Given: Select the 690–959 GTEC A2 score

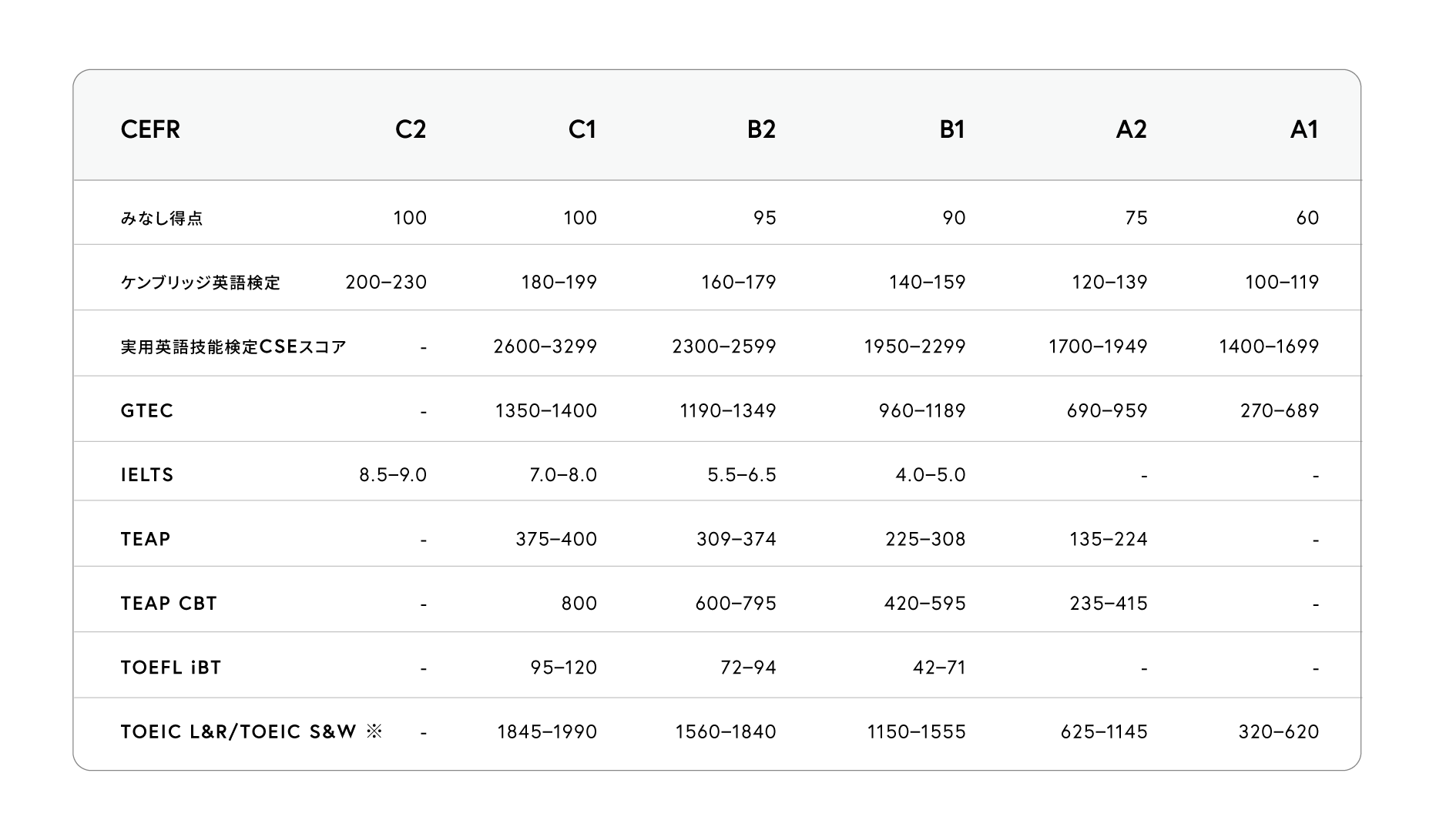Looking at the screenshot, I should point(1107,411).
